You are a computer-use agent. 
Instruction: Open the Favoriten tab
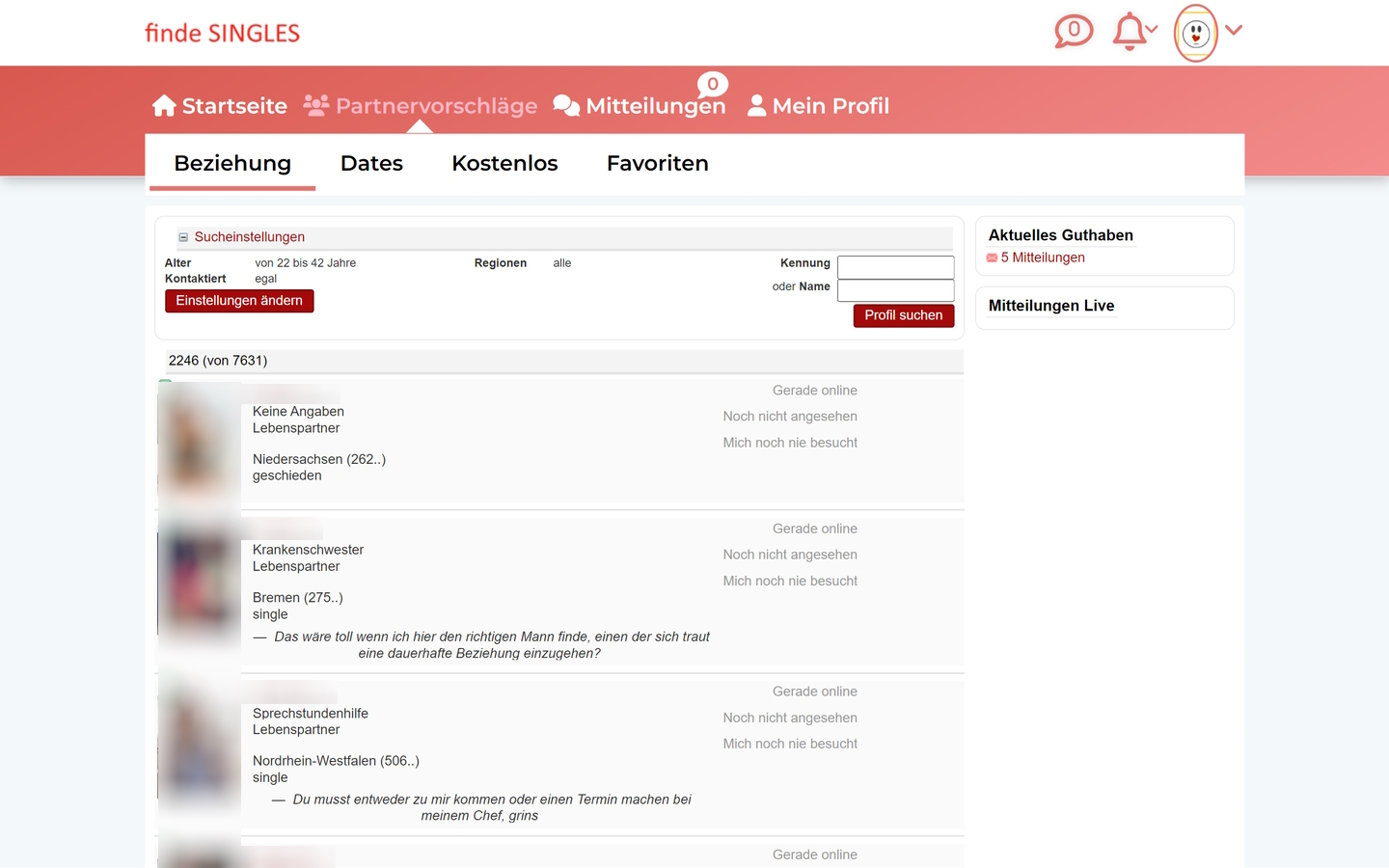click(x=657, y=163)
